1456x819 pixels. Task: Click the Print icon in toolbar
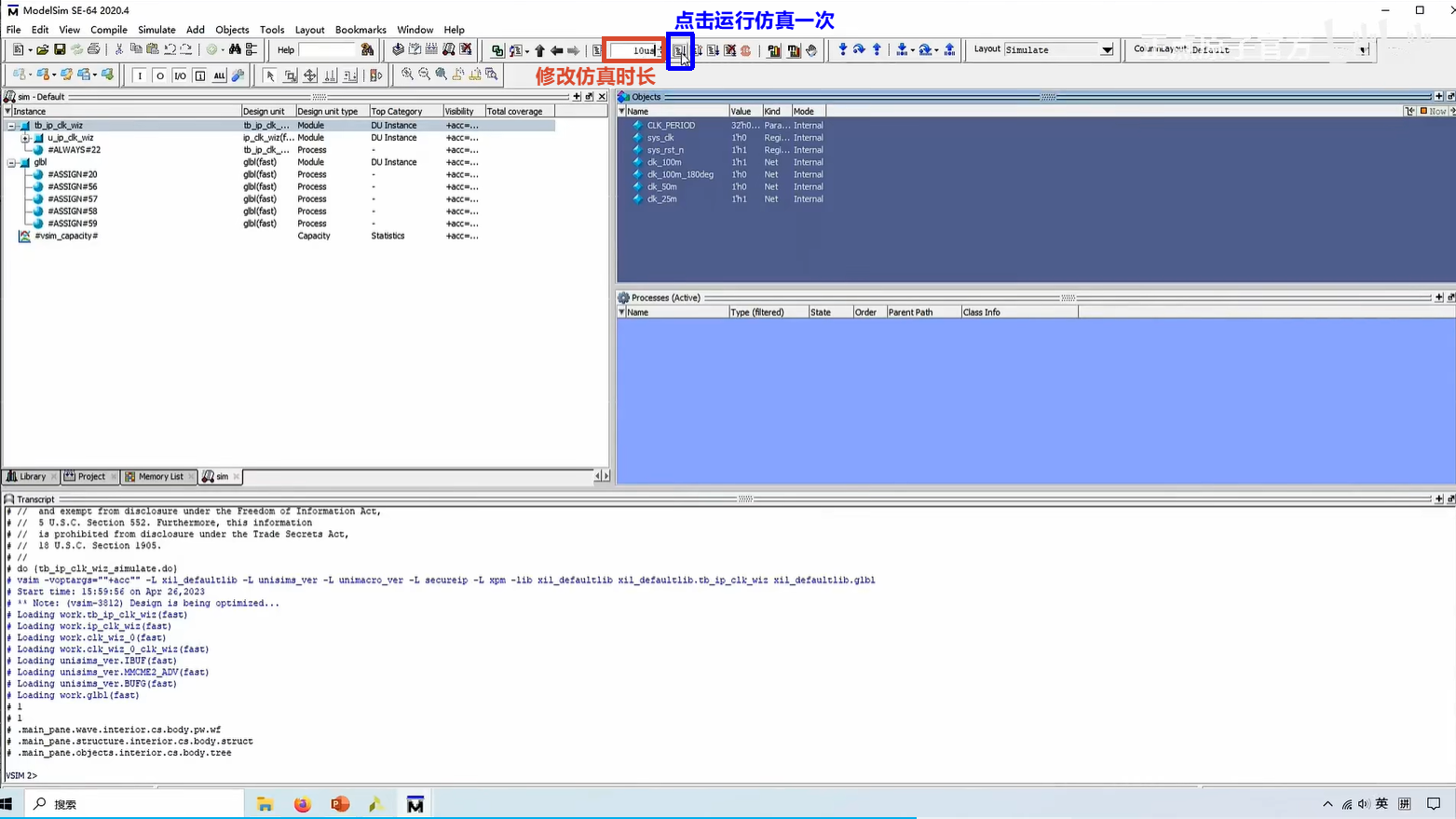[93, 49]
